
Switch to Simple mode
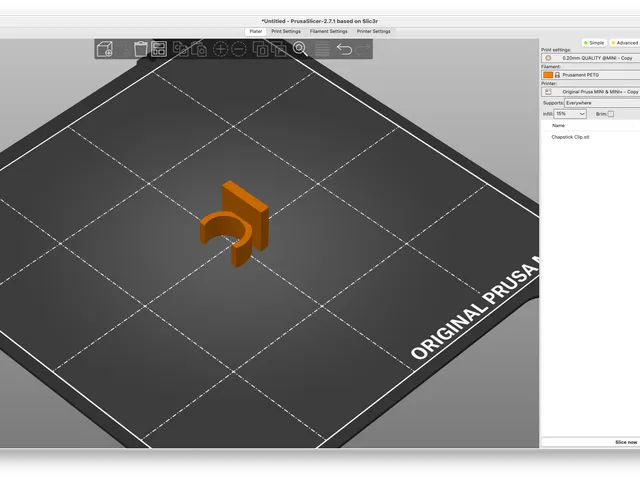click(x=594, y=43)
